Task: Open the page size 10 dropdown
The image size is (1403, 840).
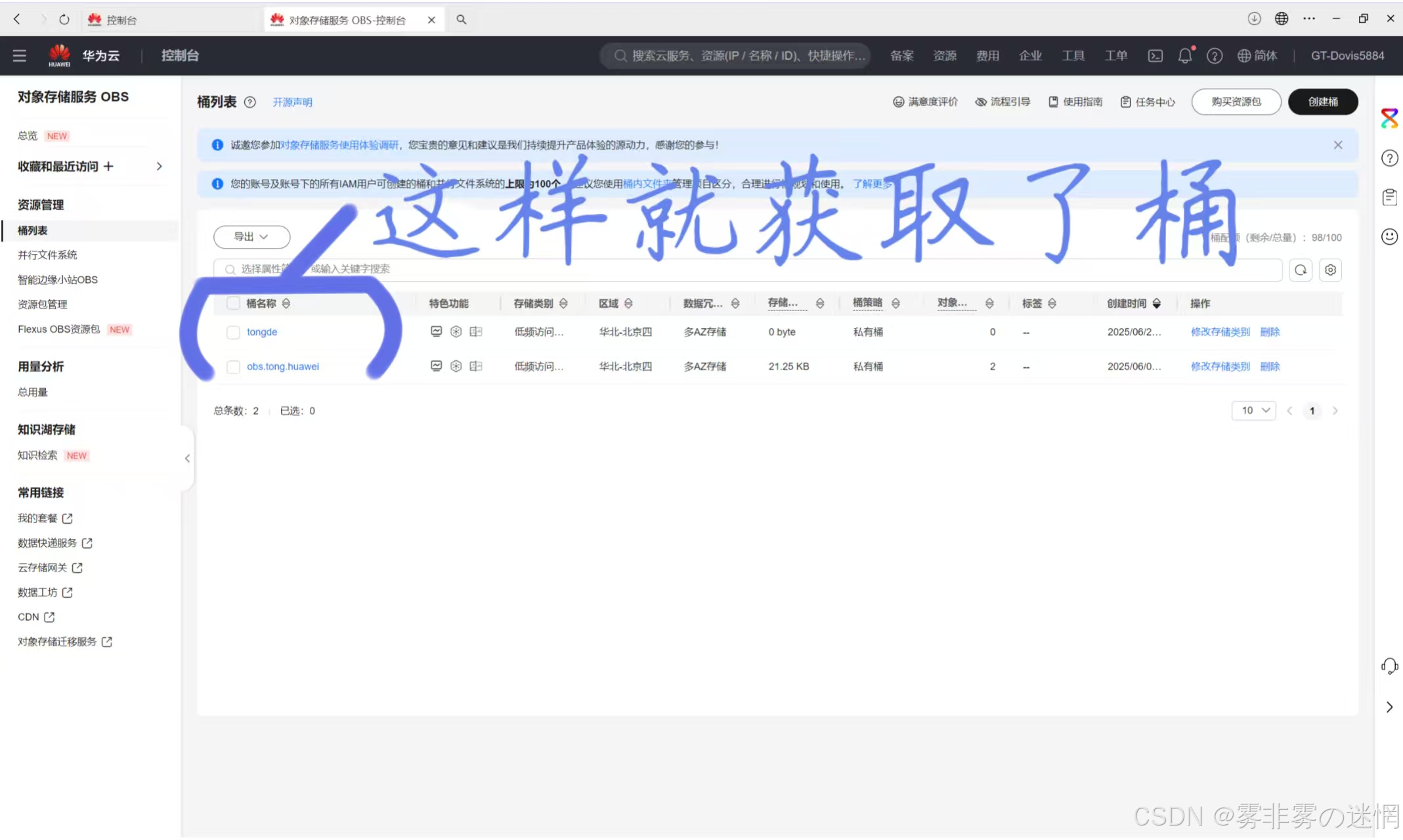Action: point(1253,411)
